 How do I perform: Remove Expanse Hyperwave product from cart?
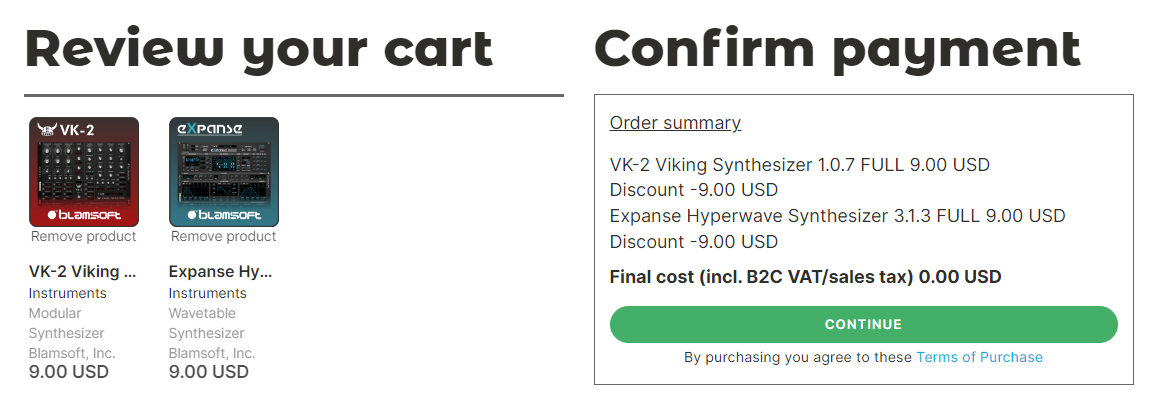pyautogui.click(x=224, y=237)
